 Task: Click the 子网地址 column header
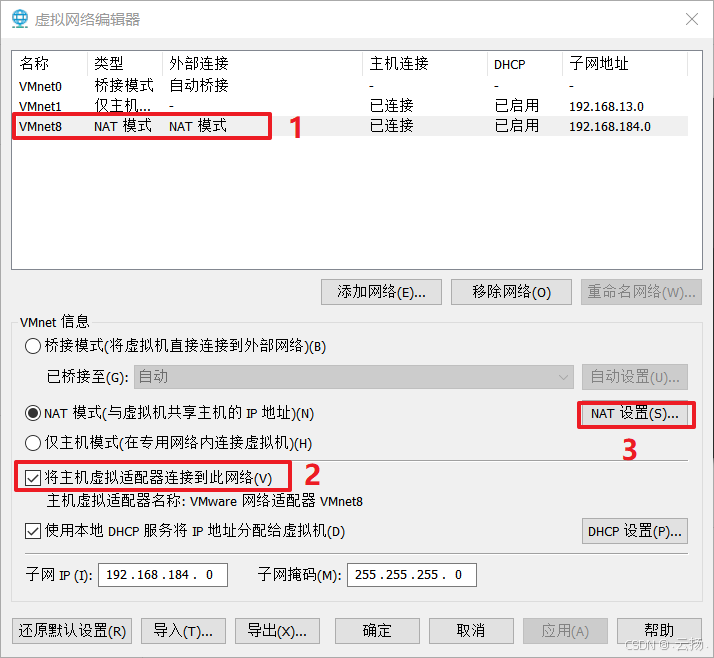coord(625,63)
